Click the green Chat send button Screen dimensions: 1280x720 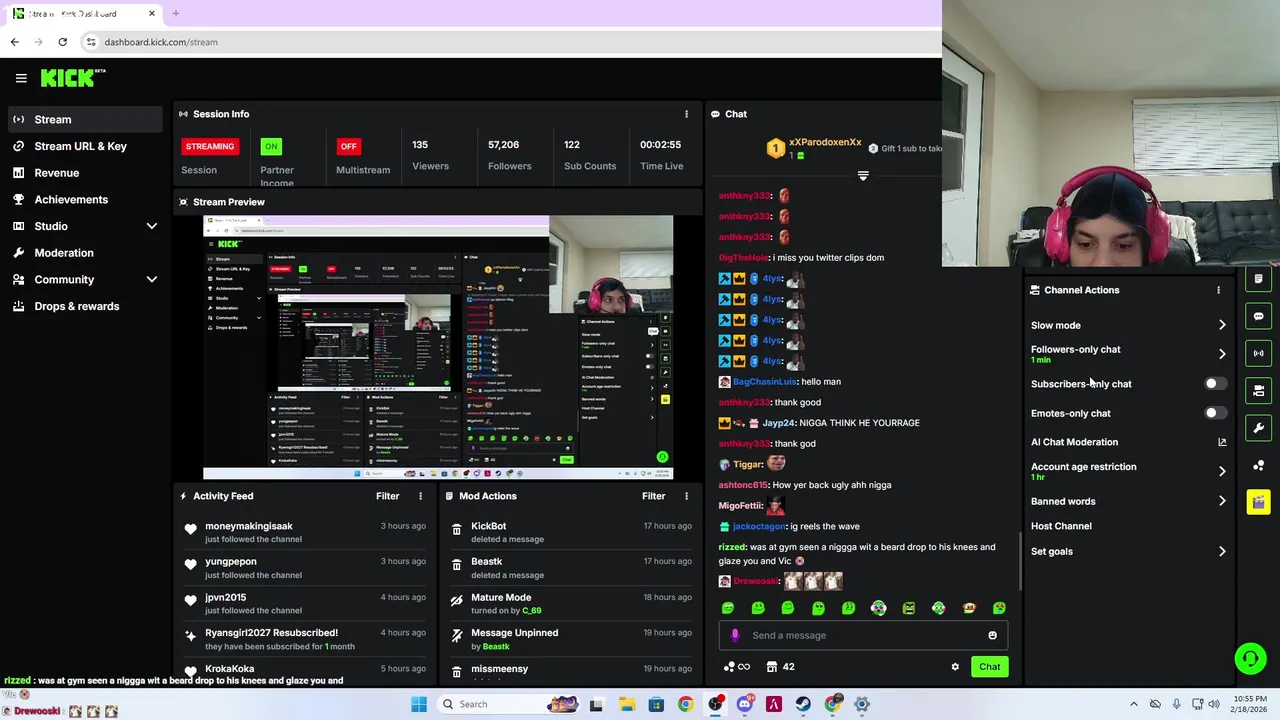coord(989,667)
